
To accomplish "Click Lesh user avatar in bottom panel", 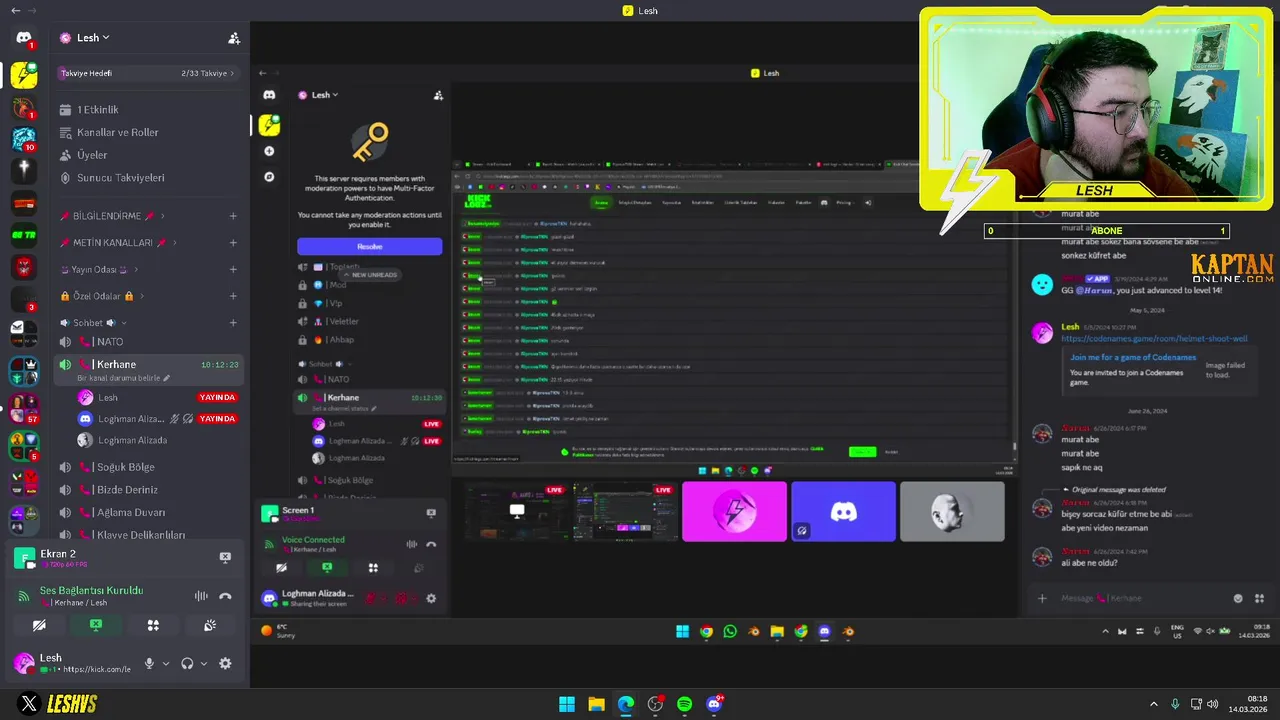I will [24, 663].
